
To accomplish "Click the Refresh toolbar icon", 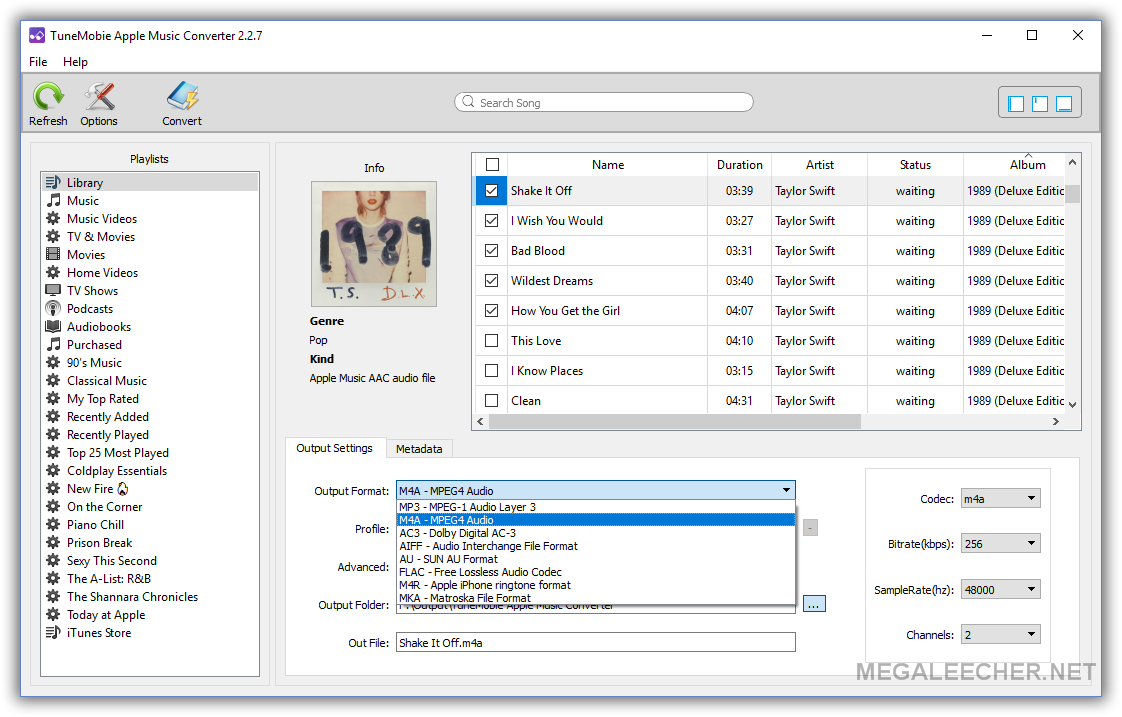I will pyautogui.click(x=48, y=97).
